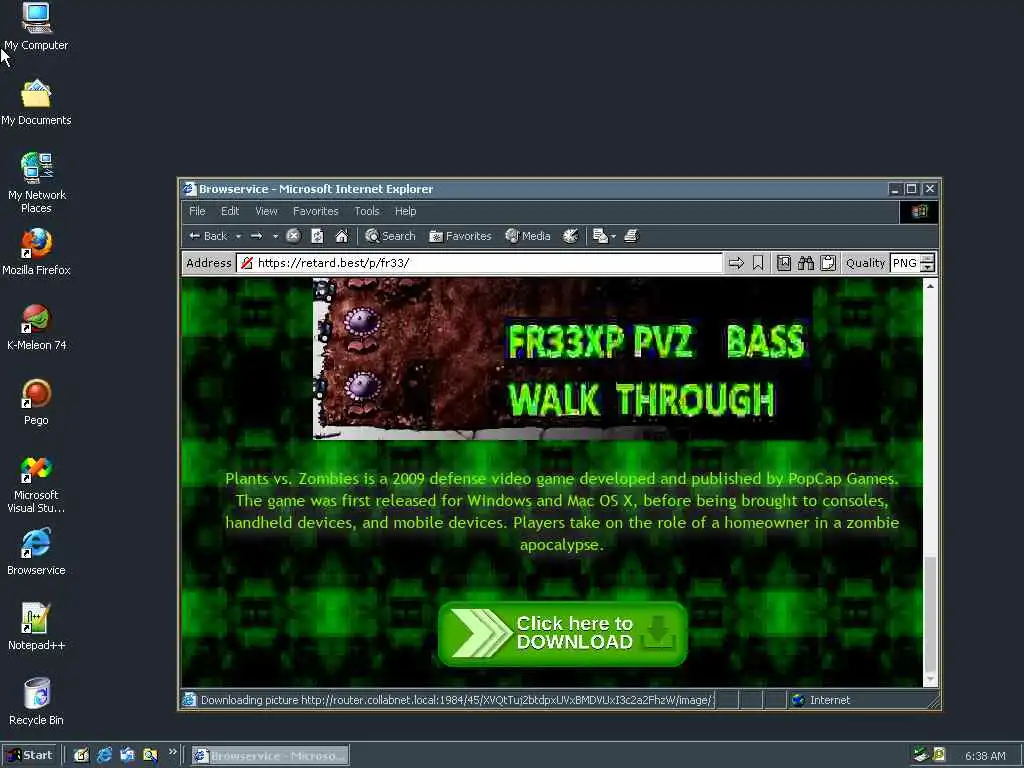The height and width of the screenshot is (768, 1024).
Task: Click the Go arrow beside address bar
Action: (x=736, y=263)
